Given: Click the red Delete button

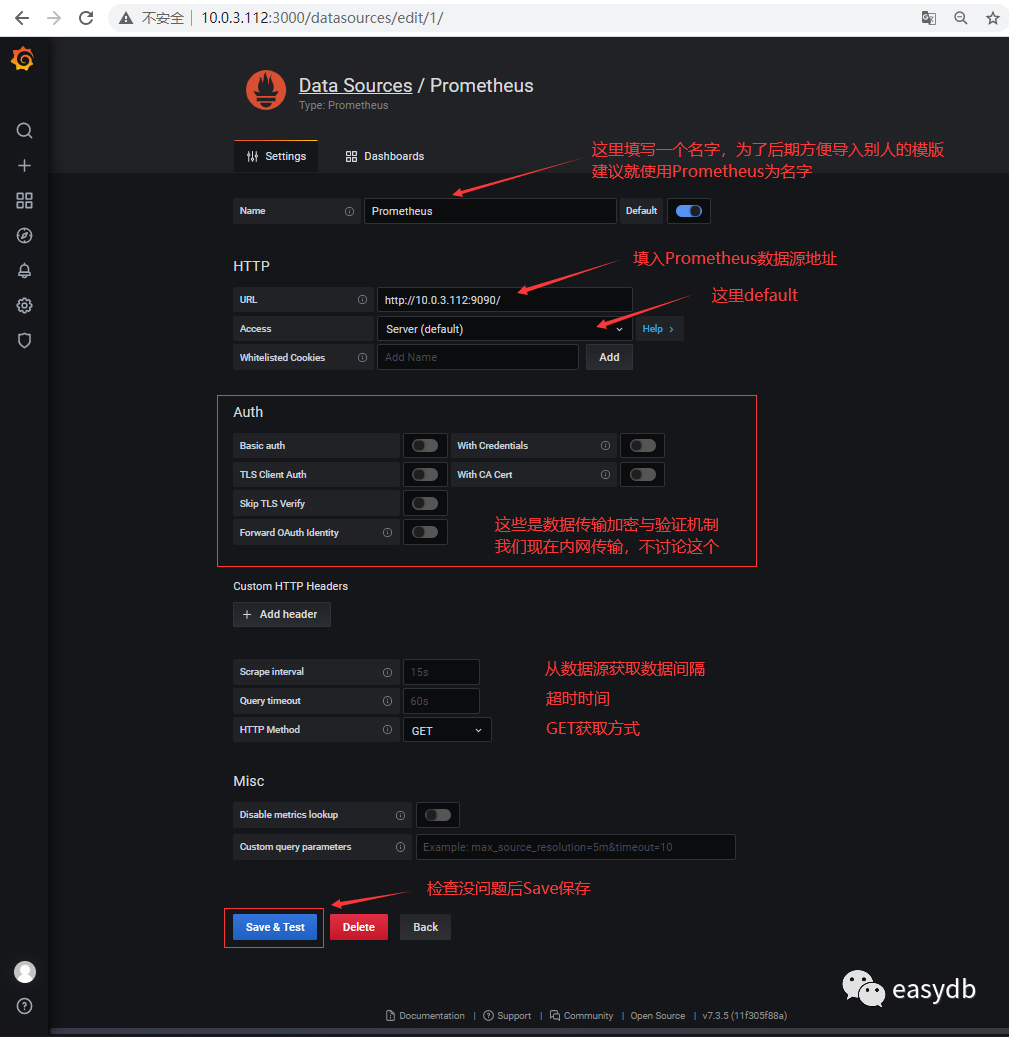Looking at the screenshot, I should (x=358, y=927).
